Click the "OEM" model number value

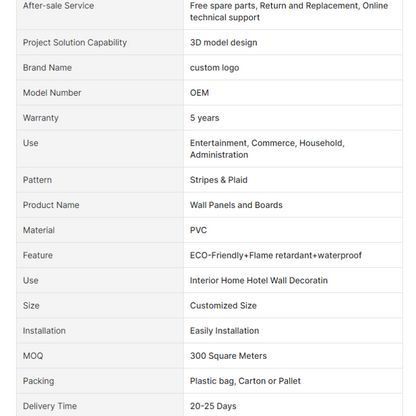point(199,93)
